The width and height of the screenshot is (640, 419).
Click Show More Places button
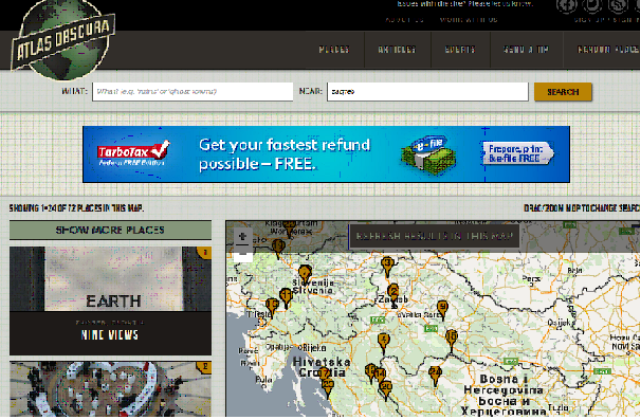(110, 230)
